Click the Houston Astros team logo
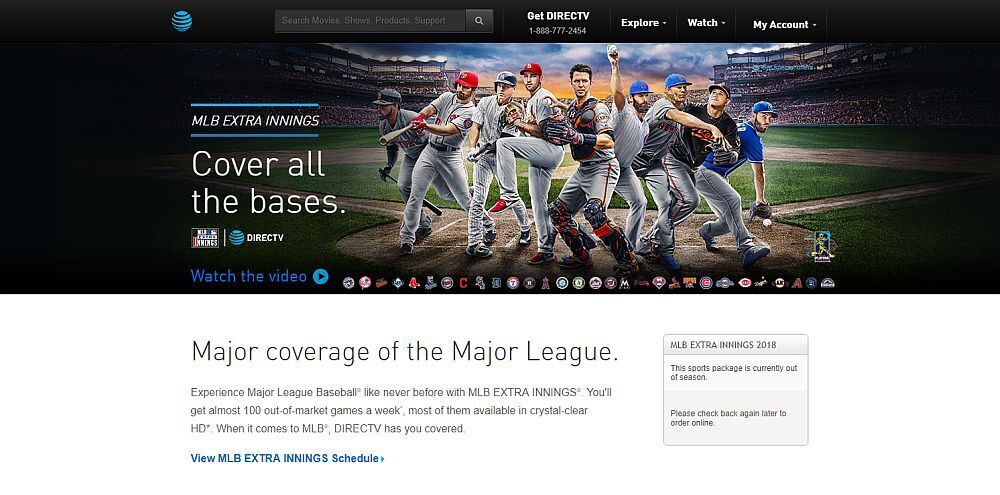Image resolution: width=1000 pixels, height=495 pixels. [x=529, y=283]
